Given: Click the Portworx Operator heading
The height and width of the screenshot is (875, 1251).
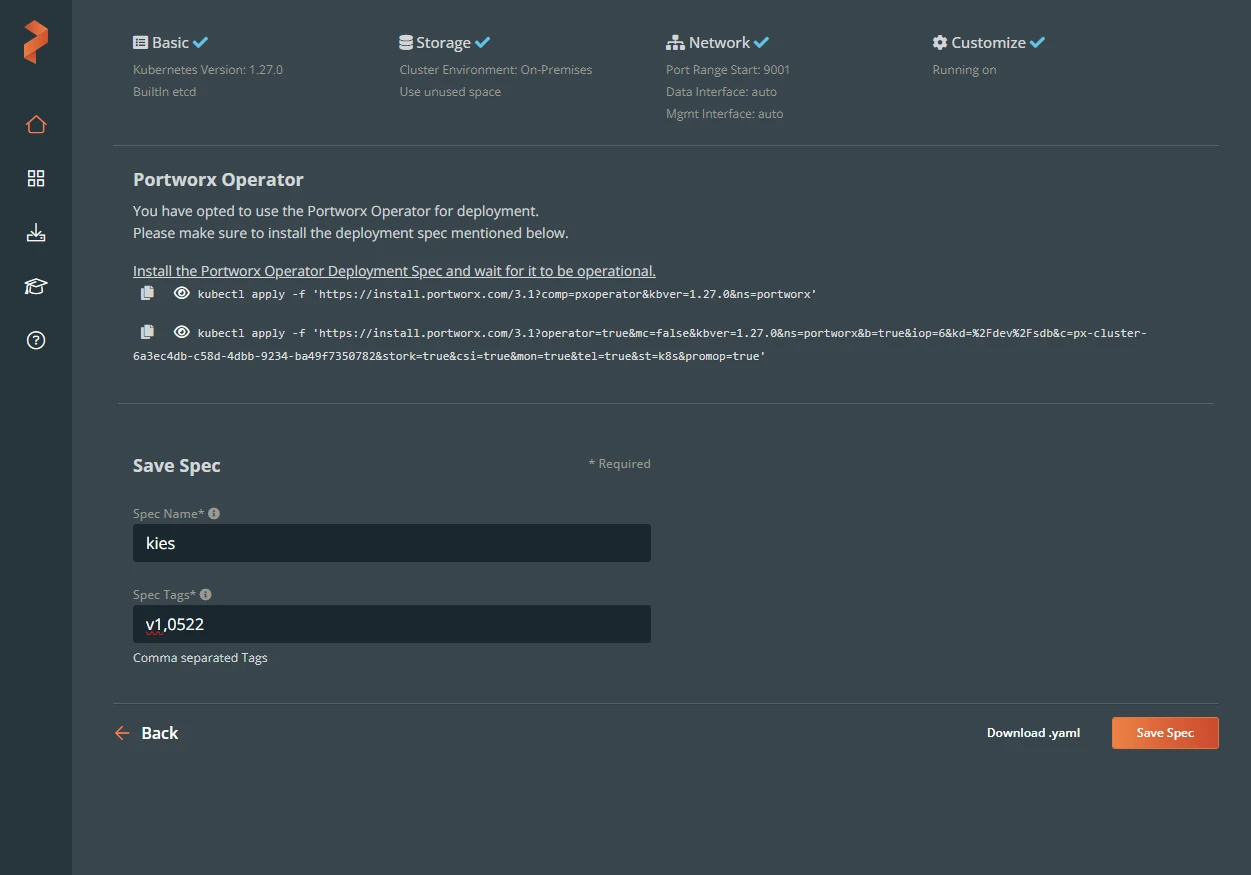Looking at the screenshot, I should [218, 180].
